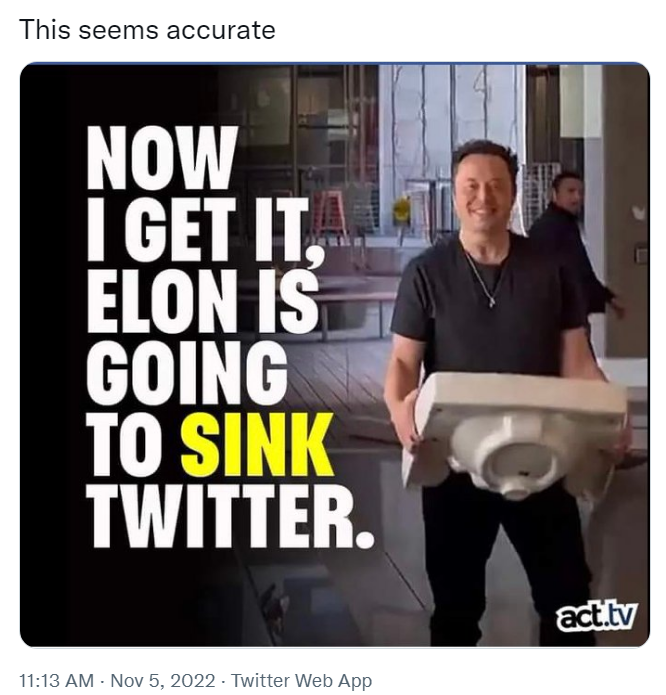Click the black area left of the caption
The height and width of the screenshot is (695, 666).
(50, 350)
